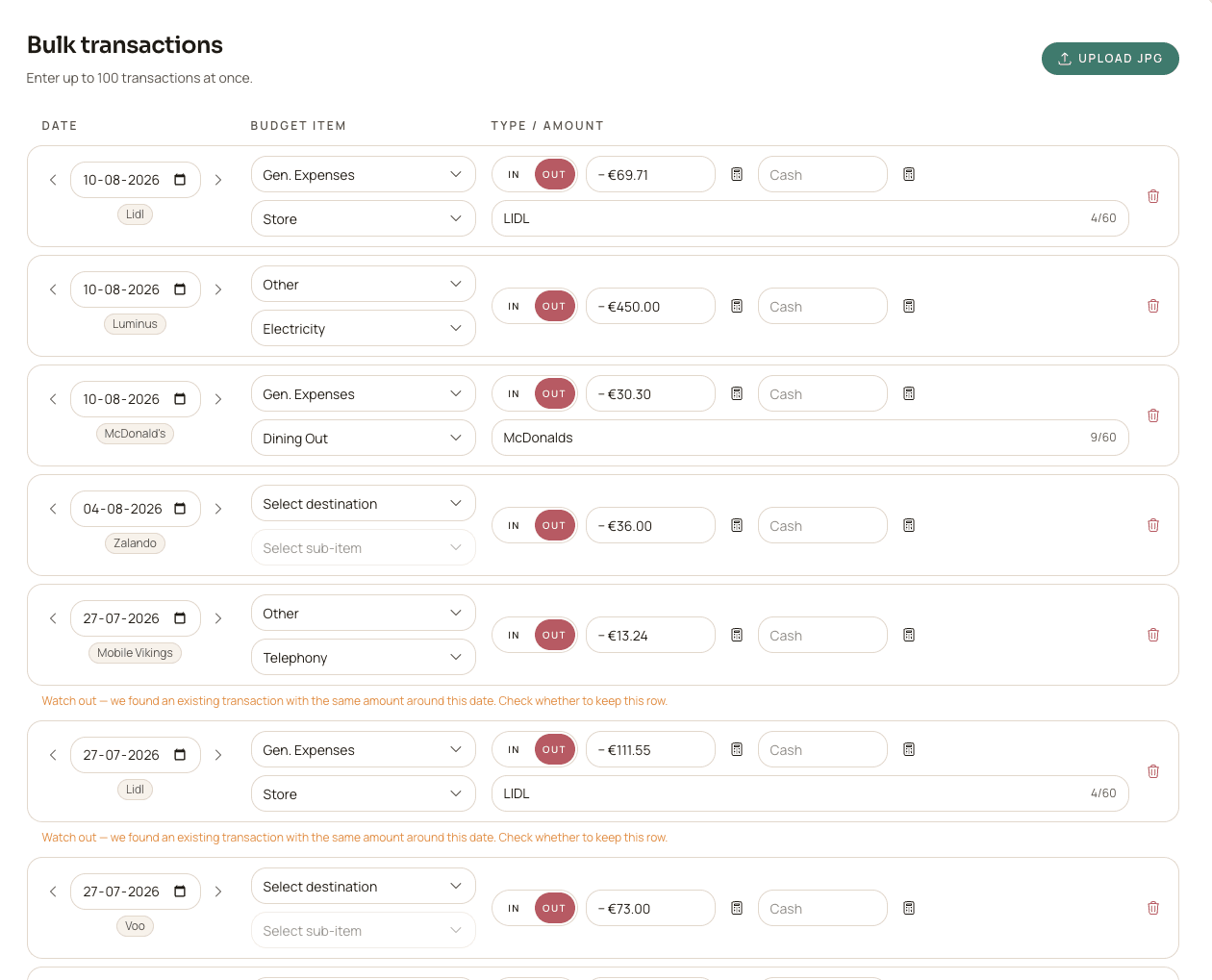Click the Upload JPG button
Screen dimensions: 1212x980
coord(1110,58)
